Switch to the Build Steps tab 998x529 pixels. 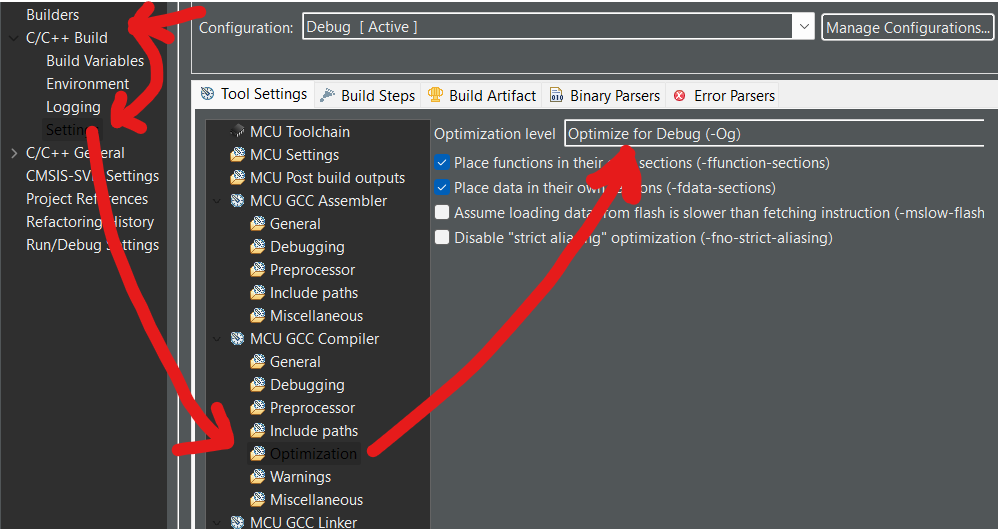368,96
